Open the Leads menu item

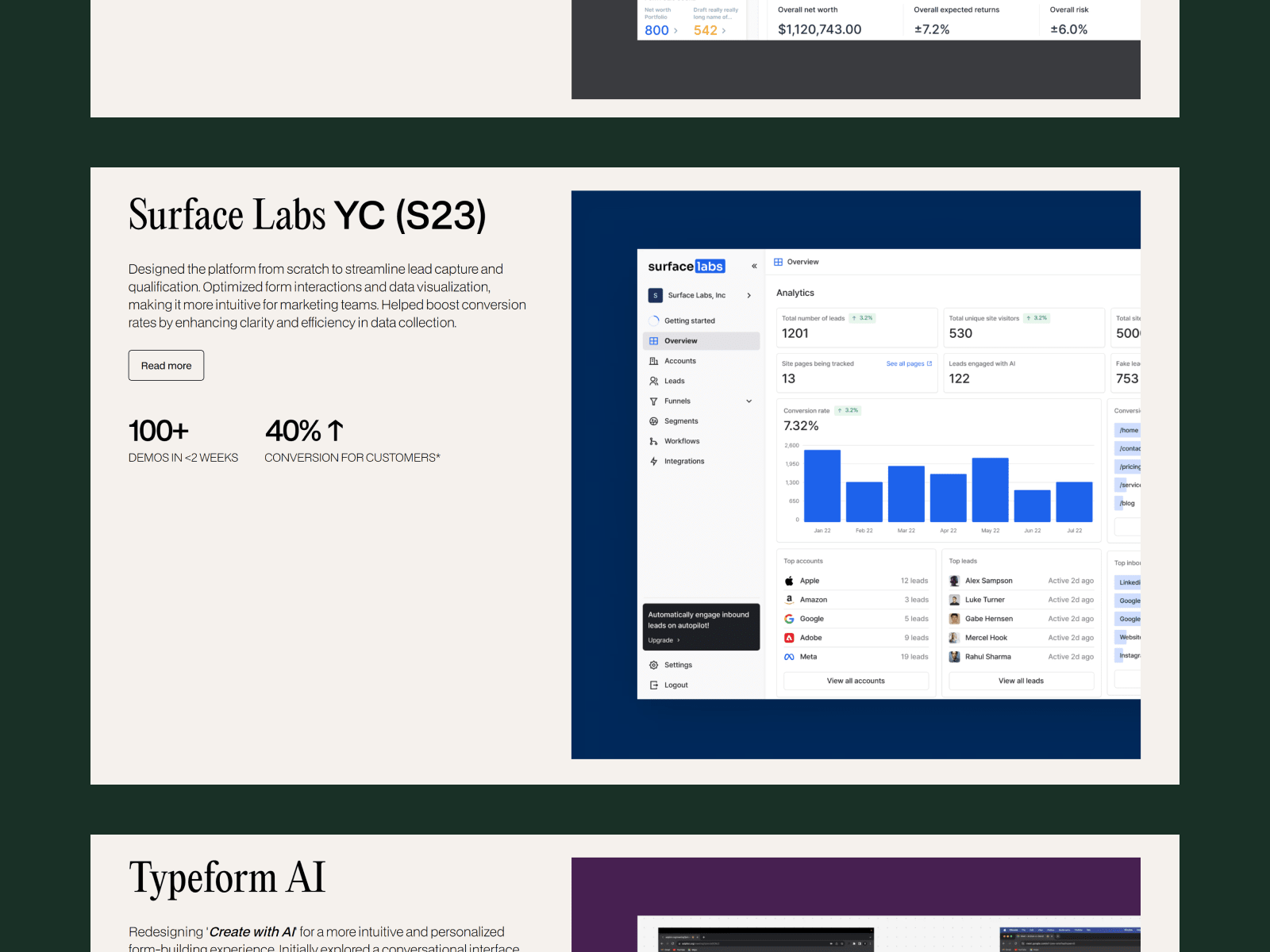point(701,381)
